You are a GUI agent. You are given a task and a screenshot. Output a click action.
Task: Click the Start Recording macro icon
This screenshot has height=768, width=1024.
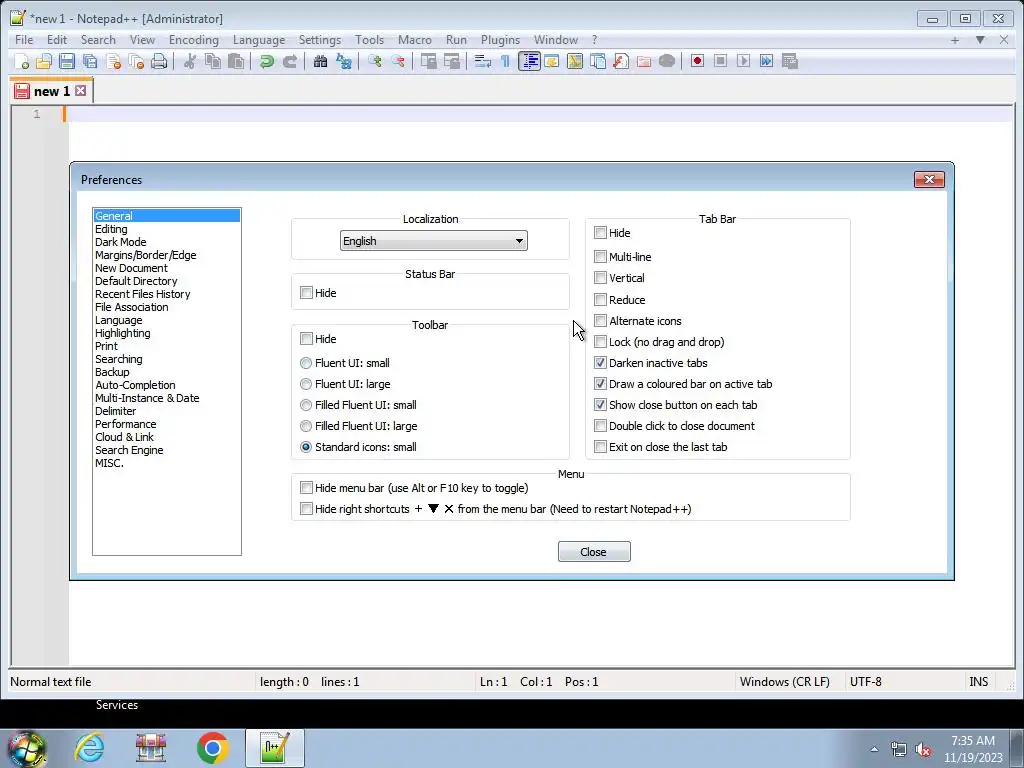(x=697, y=61)
